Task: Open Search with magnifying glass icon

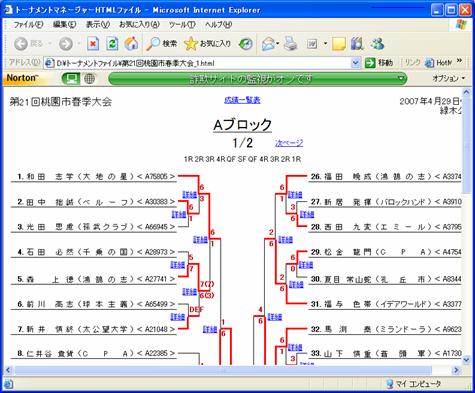Action: [x=162, y=44]
